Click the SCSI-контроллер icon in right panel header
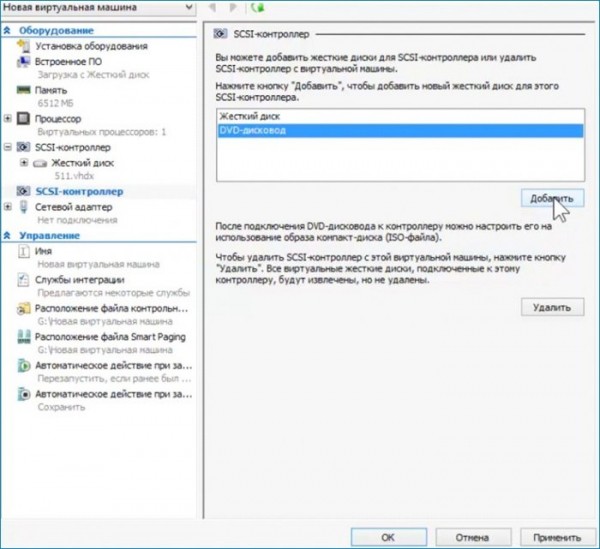The height and width of the screenshot is (549, 600). (x=220, y=34)
